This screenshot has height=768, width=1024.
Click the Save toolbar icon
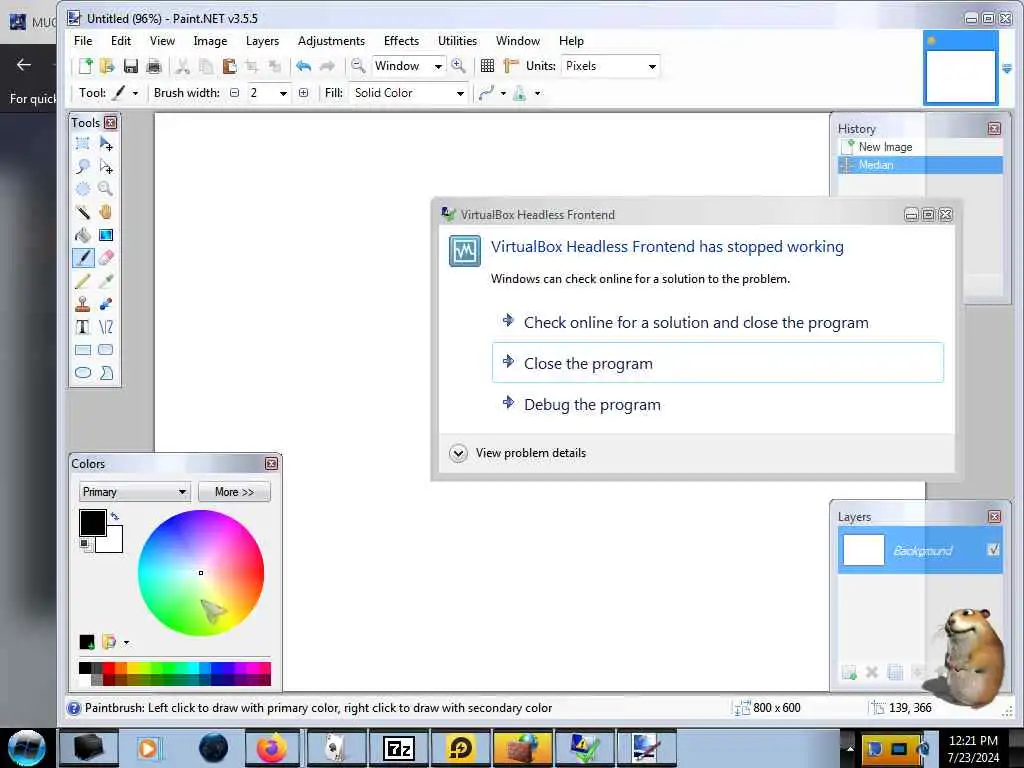click(x=131, y=66)
